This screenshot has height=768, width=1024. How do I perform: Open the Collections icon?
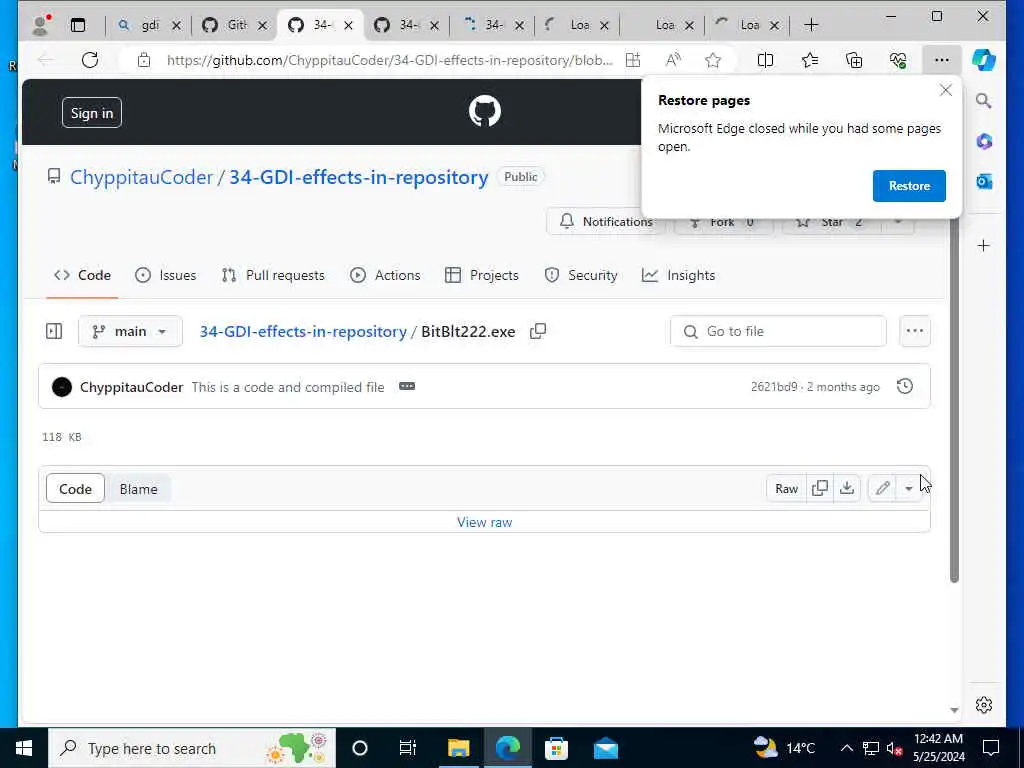[x=854, y=60]
